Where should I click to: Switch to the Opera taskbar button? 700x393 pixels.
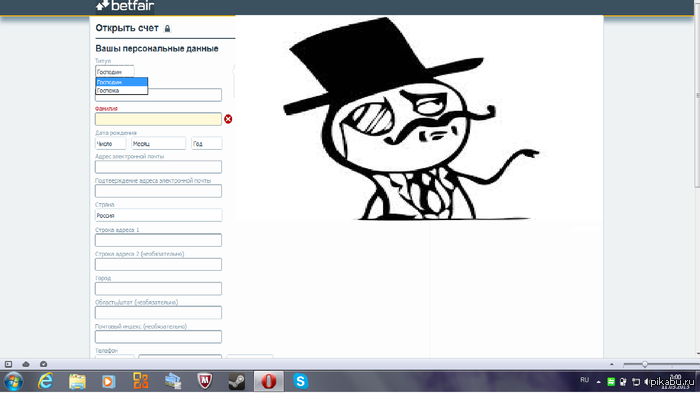(269, 381)
